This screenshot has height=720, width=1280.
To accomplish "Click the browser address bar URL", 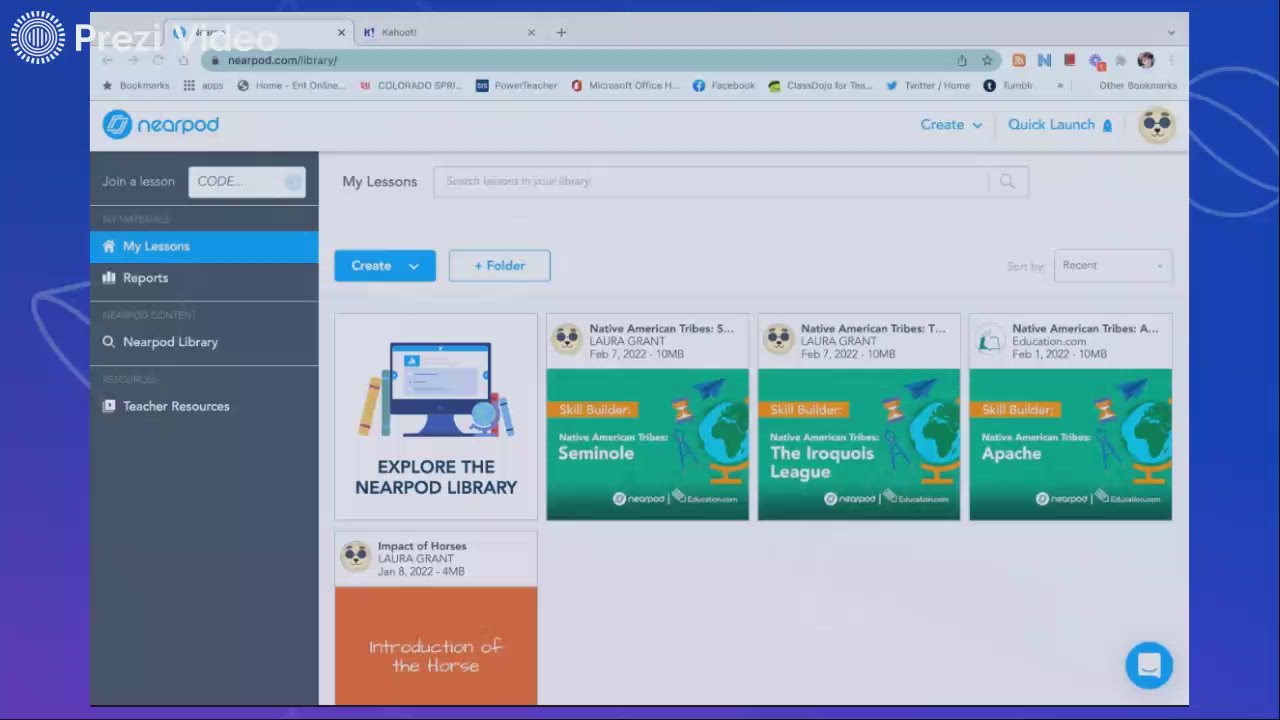I will (x=282, y=60).
